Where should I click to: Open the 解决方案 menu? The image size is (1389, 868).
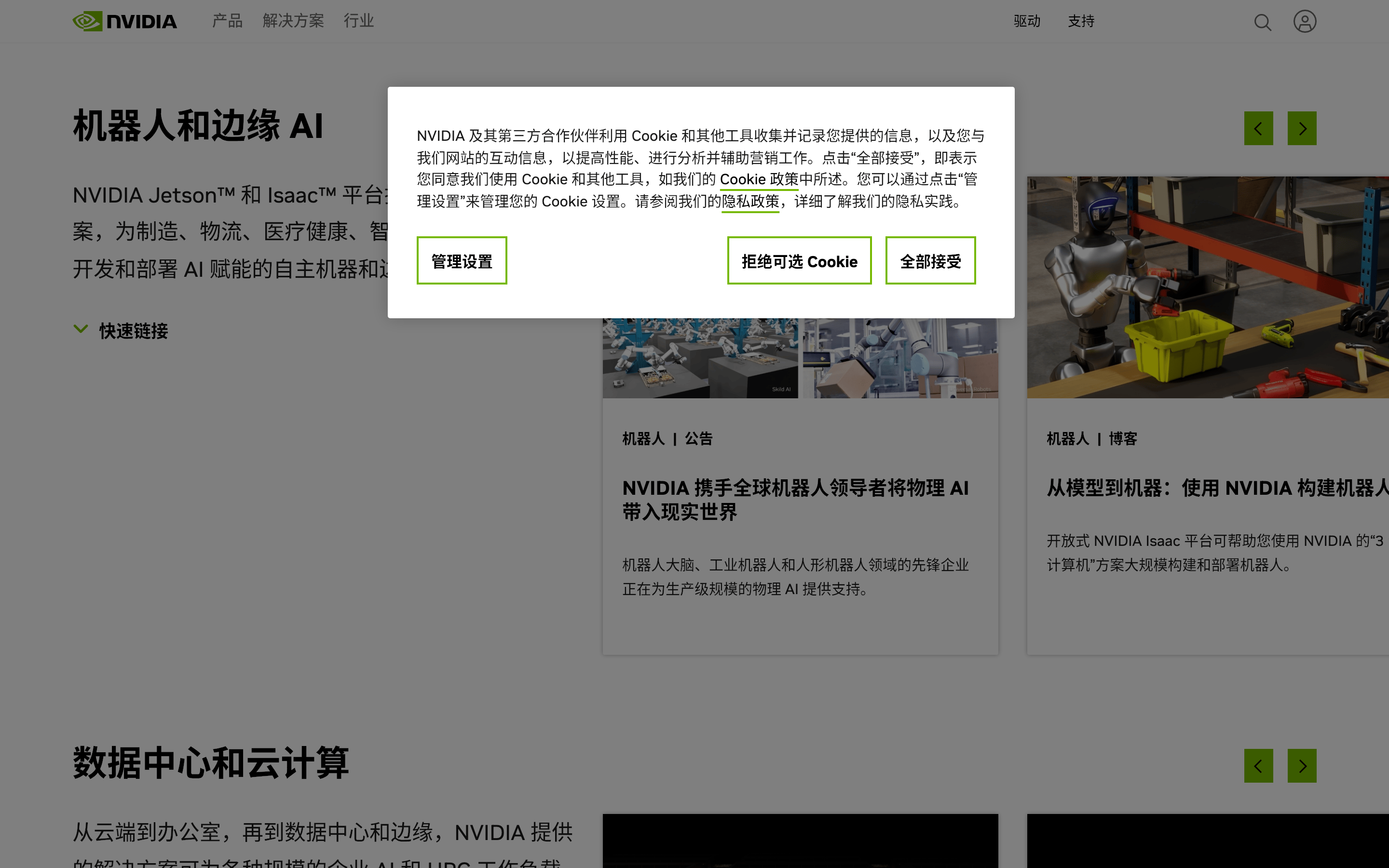click(293, 21)
